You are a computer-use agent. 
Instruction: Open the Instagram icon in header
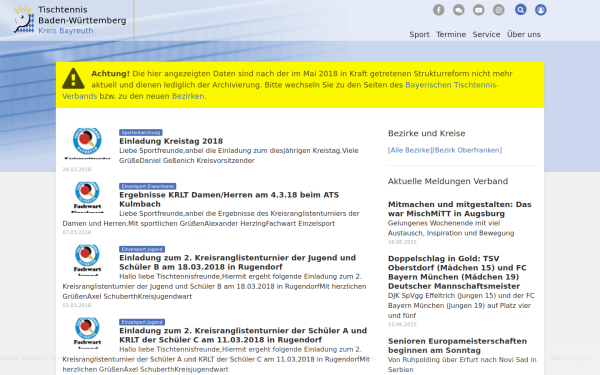coord(498,10)
